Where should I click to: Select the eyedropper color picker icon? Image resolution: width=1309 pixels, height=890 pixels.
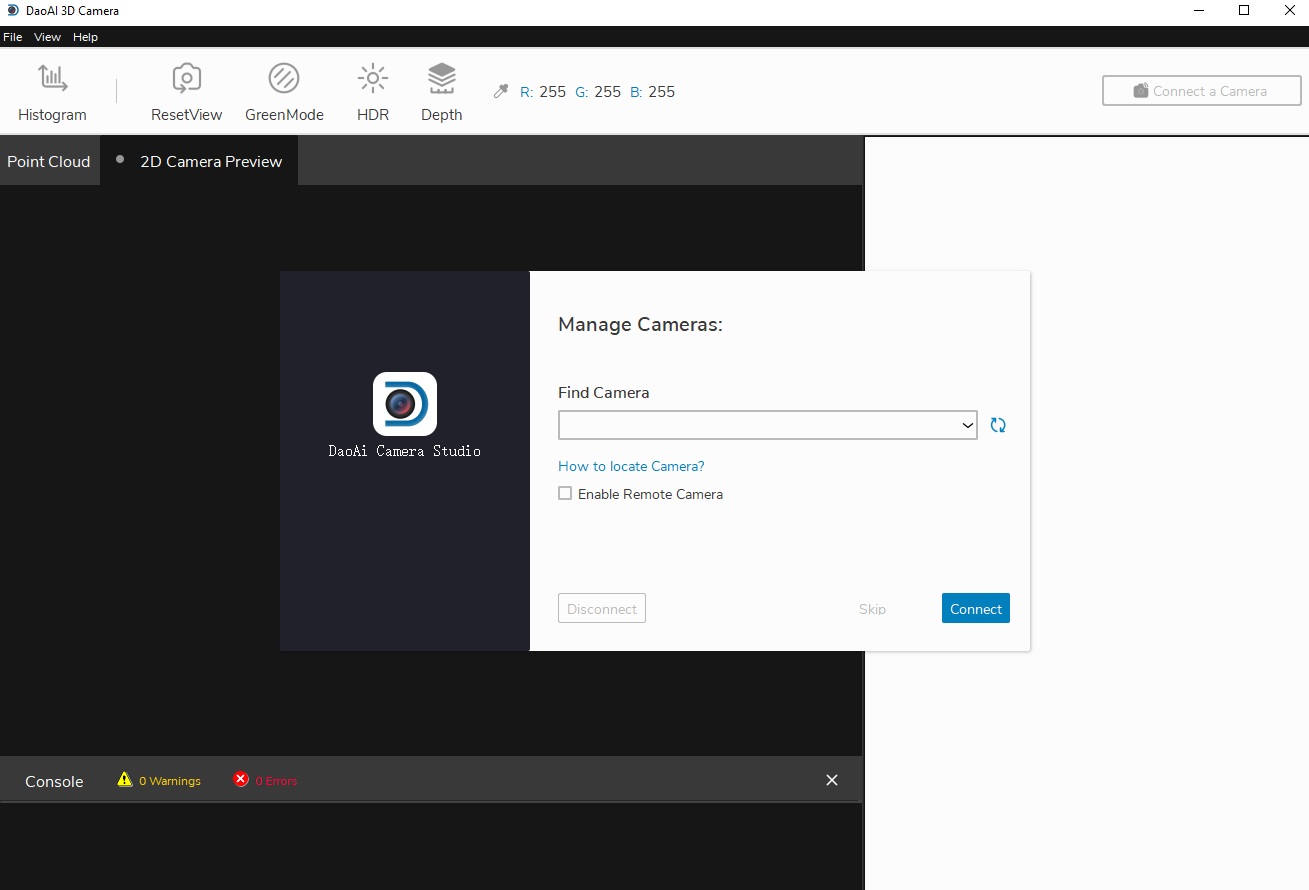[x=501, y=91]
